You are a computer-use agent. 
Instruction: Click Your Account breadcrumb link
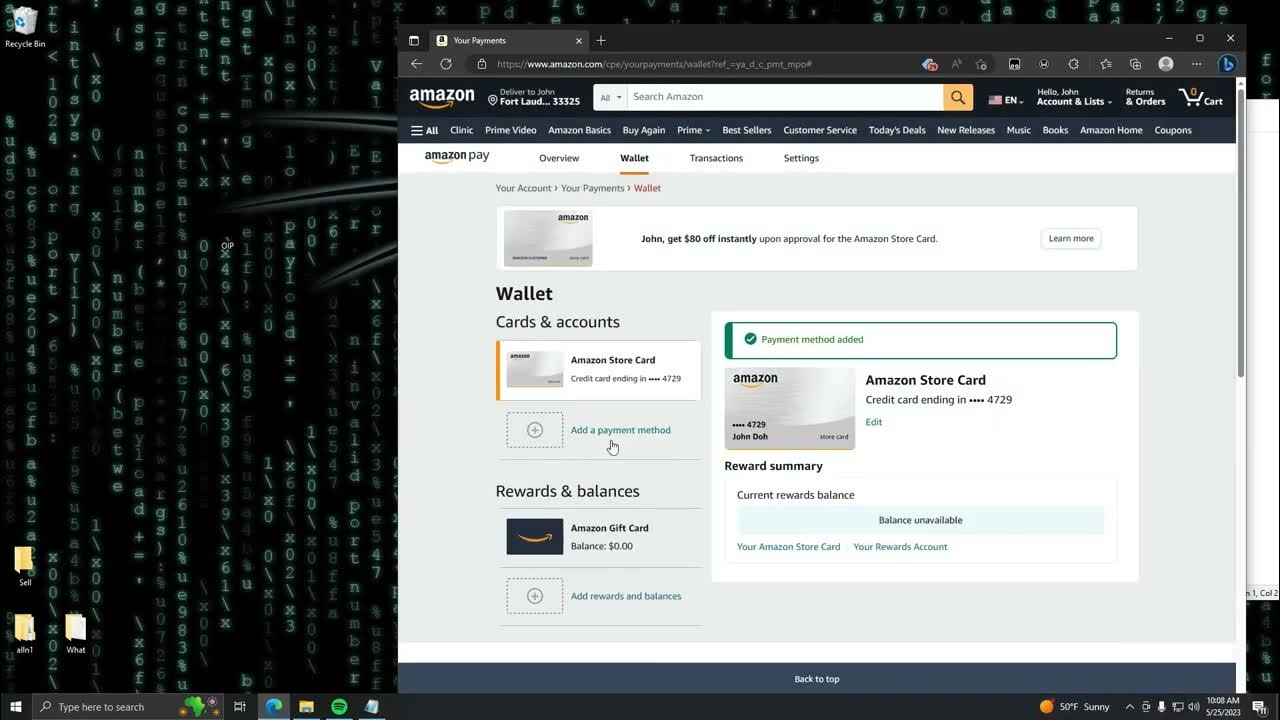pyautogui.click(x=523, y=188)
